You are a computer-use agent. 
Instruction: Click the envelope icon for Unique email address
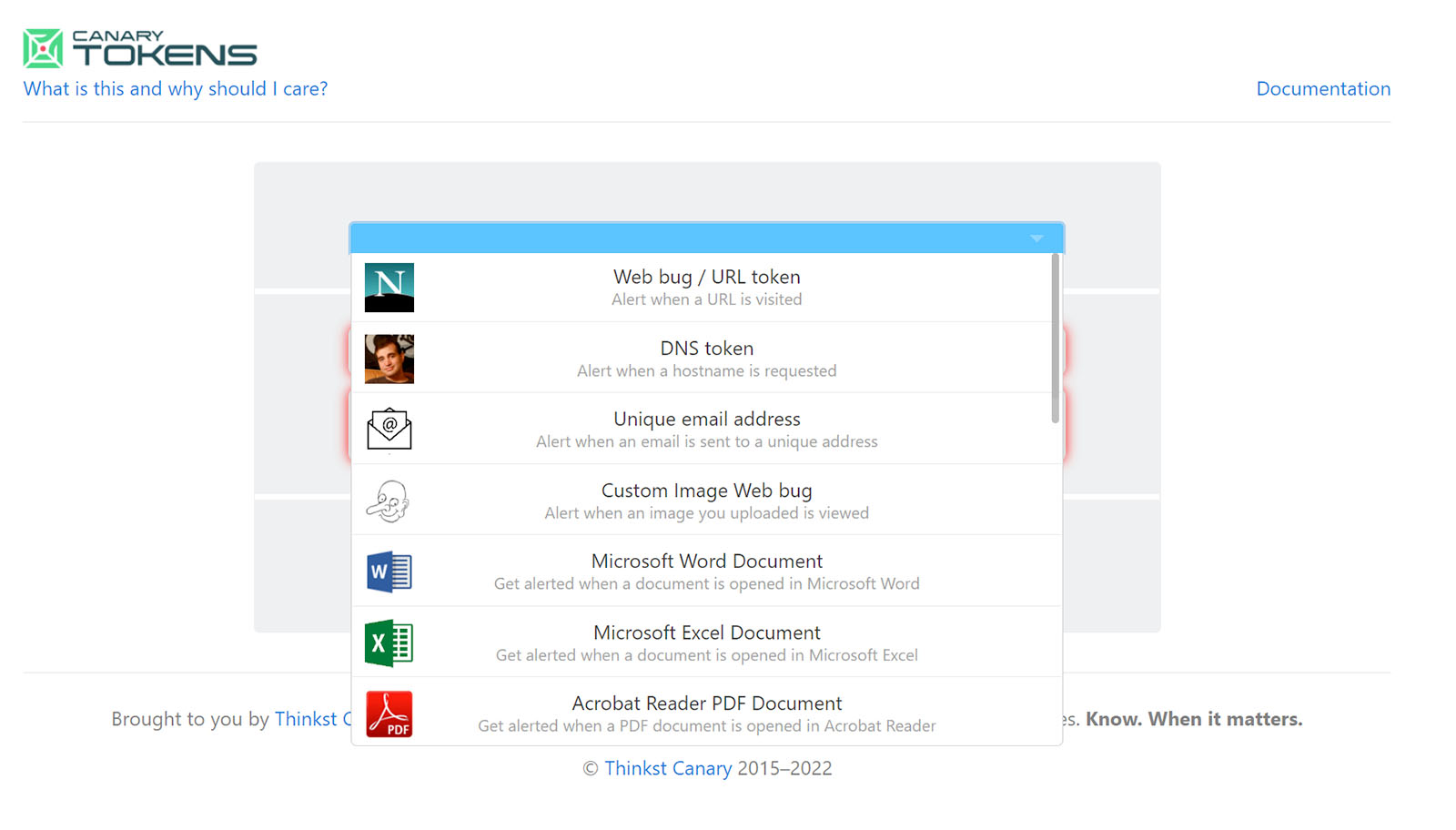(389, 430)
